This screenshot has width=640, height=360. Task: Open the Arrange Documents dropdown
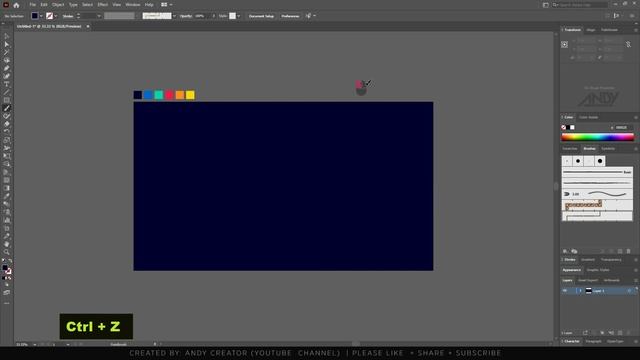166,4
